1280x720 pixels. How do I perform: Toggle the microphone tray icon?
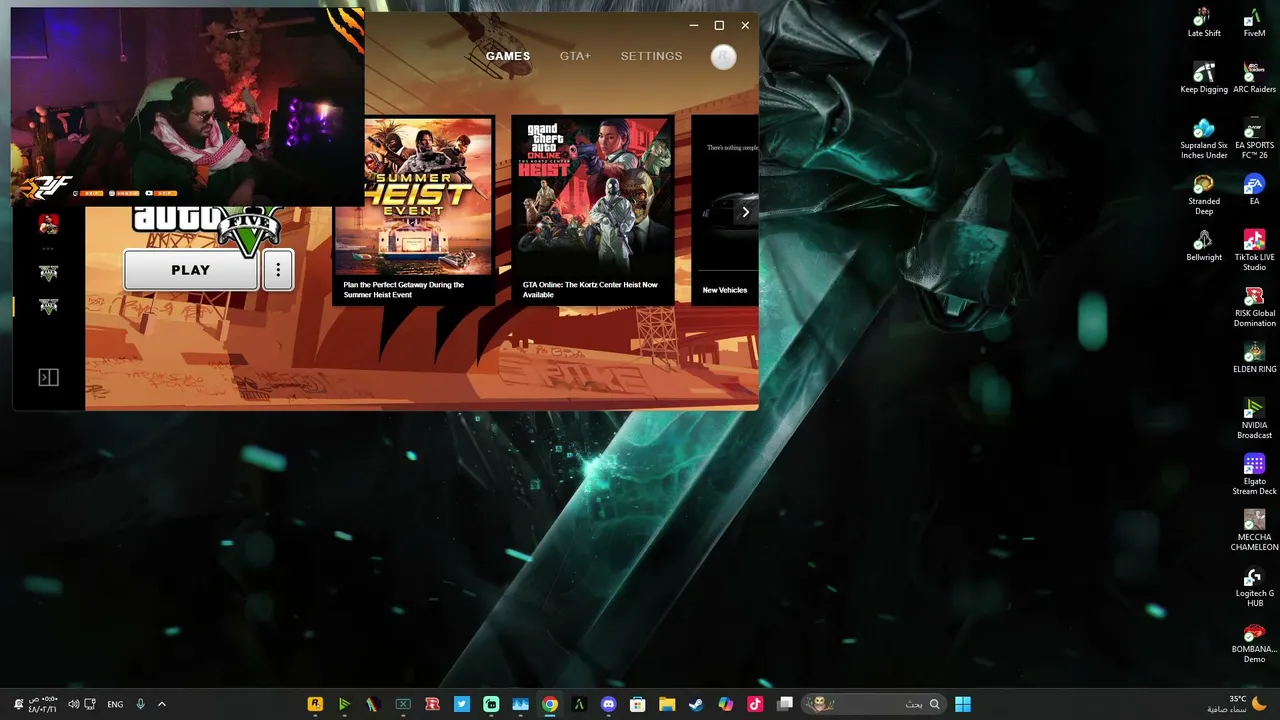click(140, 704)
